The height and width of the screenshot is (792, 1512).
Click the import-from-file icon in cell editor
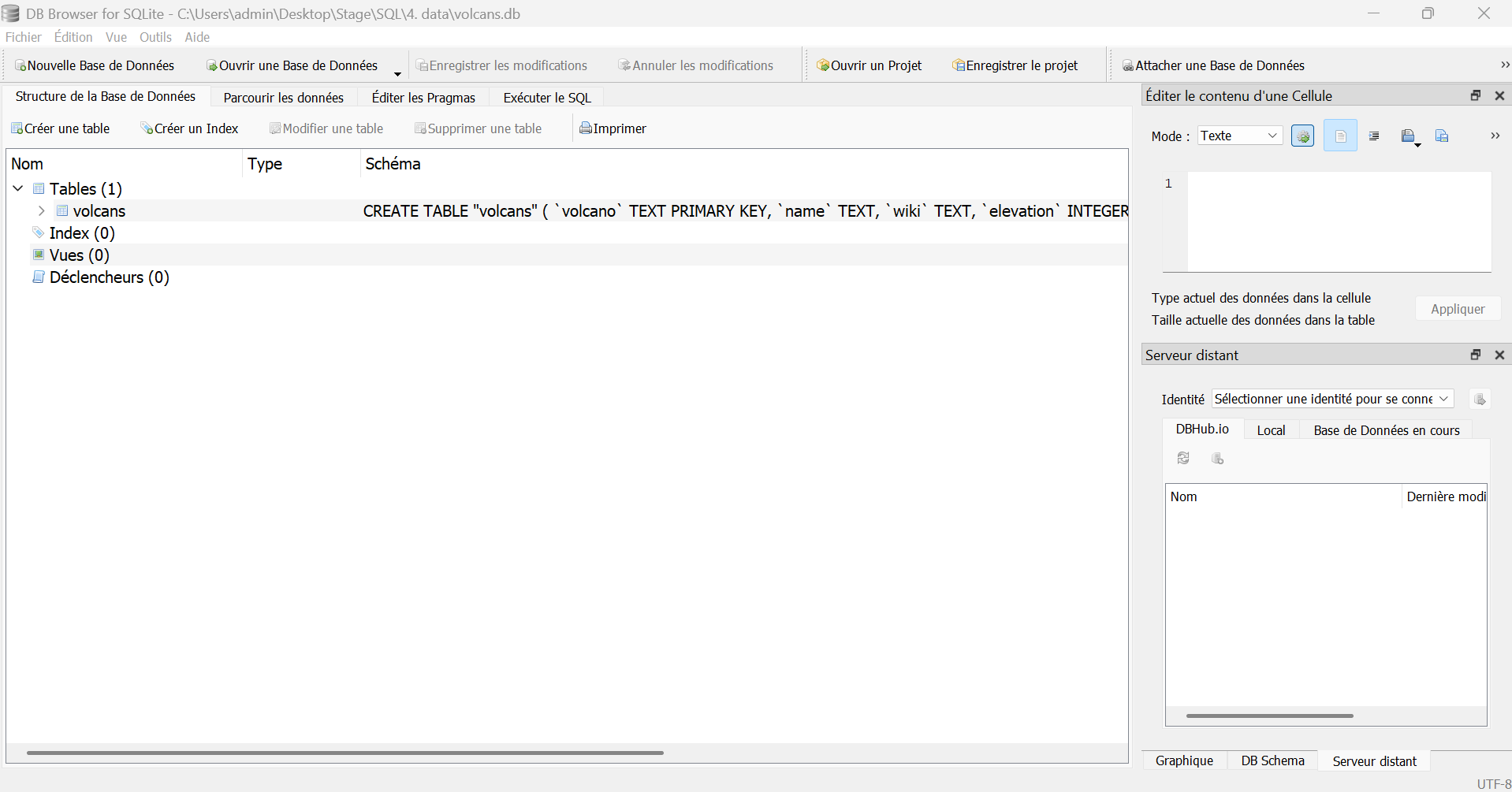(x=1408, y=136)
